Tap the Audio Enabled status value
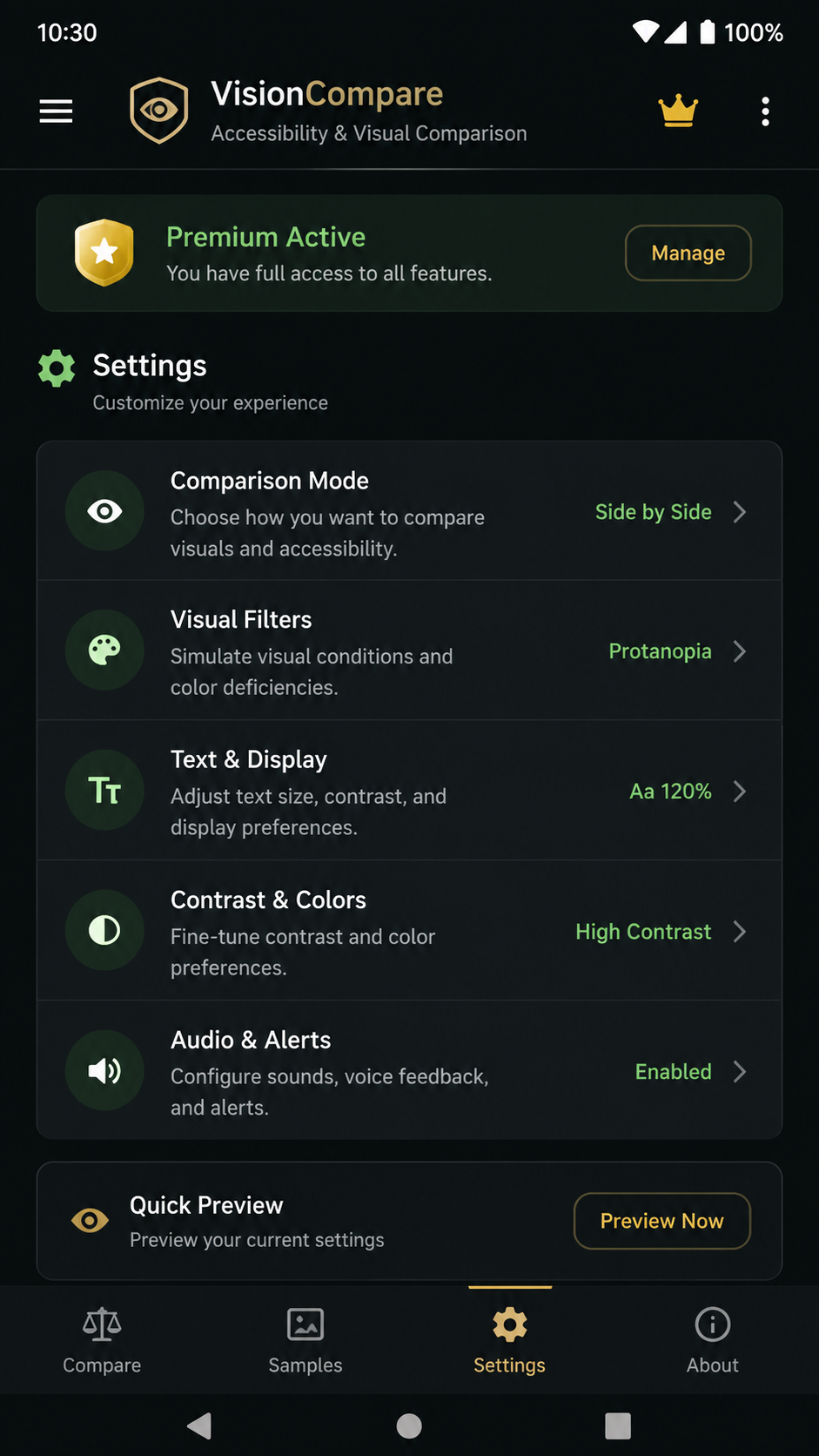This screenshot has height=1456, width=819. pos(673,1071)
